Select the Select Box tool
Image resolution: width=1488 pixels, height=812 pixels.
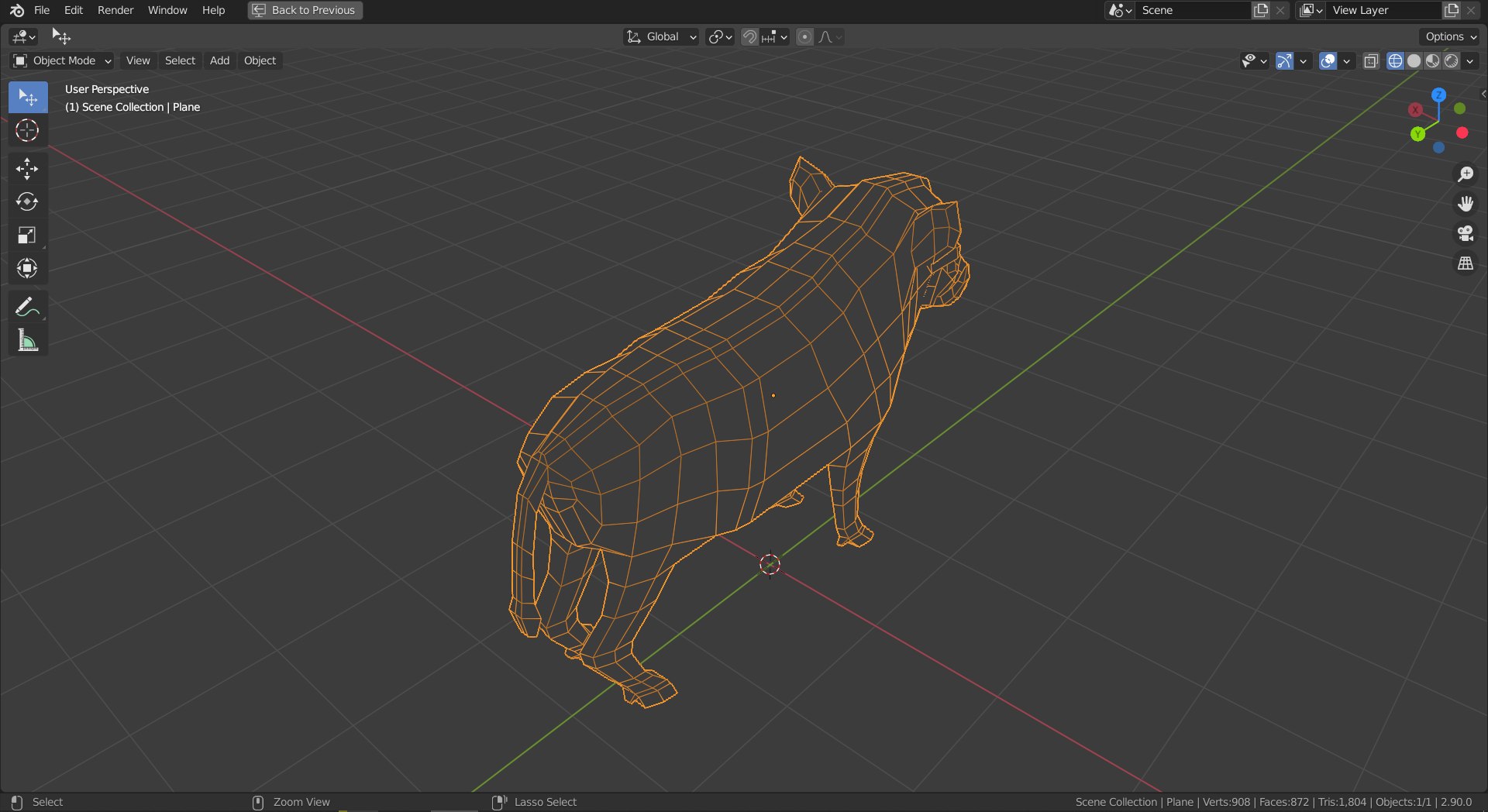[x=28, y=97]
